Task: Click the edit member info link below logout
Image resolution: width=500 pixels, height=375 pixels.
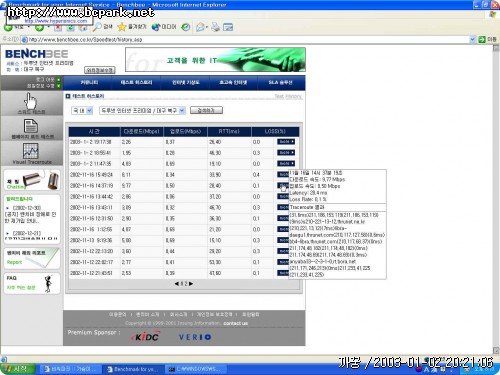Action: [x=43, y=86]
